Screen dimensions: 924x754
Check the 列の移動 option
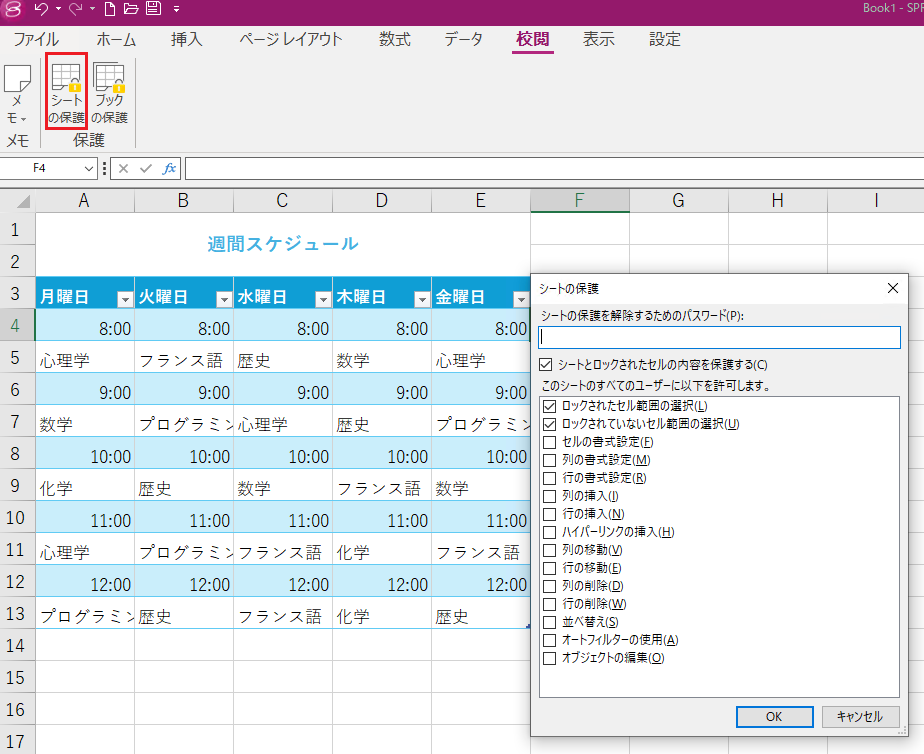click(x=549, y=550)
